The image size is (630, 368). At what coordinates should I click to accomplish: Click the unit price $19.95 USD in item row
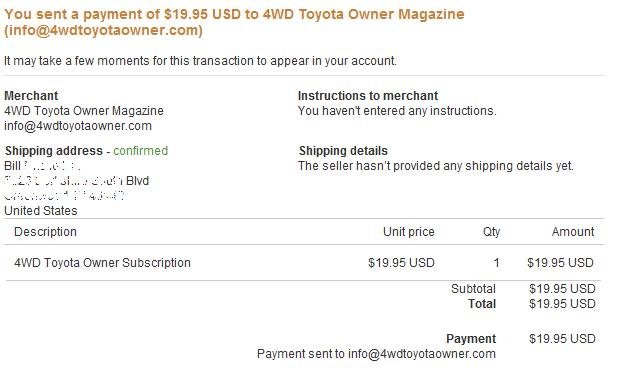click(401, 263)
